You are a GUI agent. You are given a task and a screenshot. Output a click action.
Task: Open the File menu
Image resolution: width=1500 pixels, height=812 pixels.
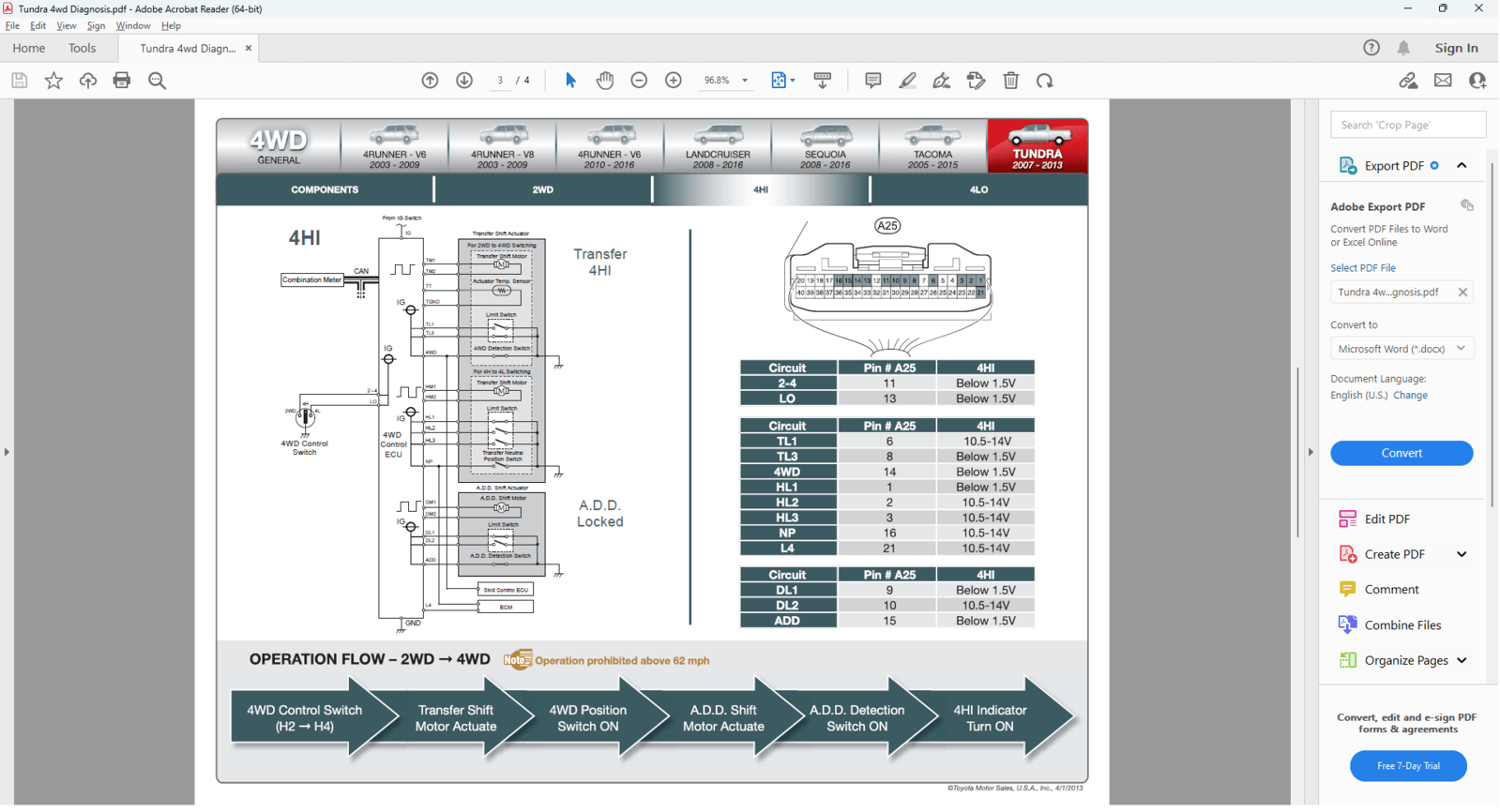pos(12,26)
